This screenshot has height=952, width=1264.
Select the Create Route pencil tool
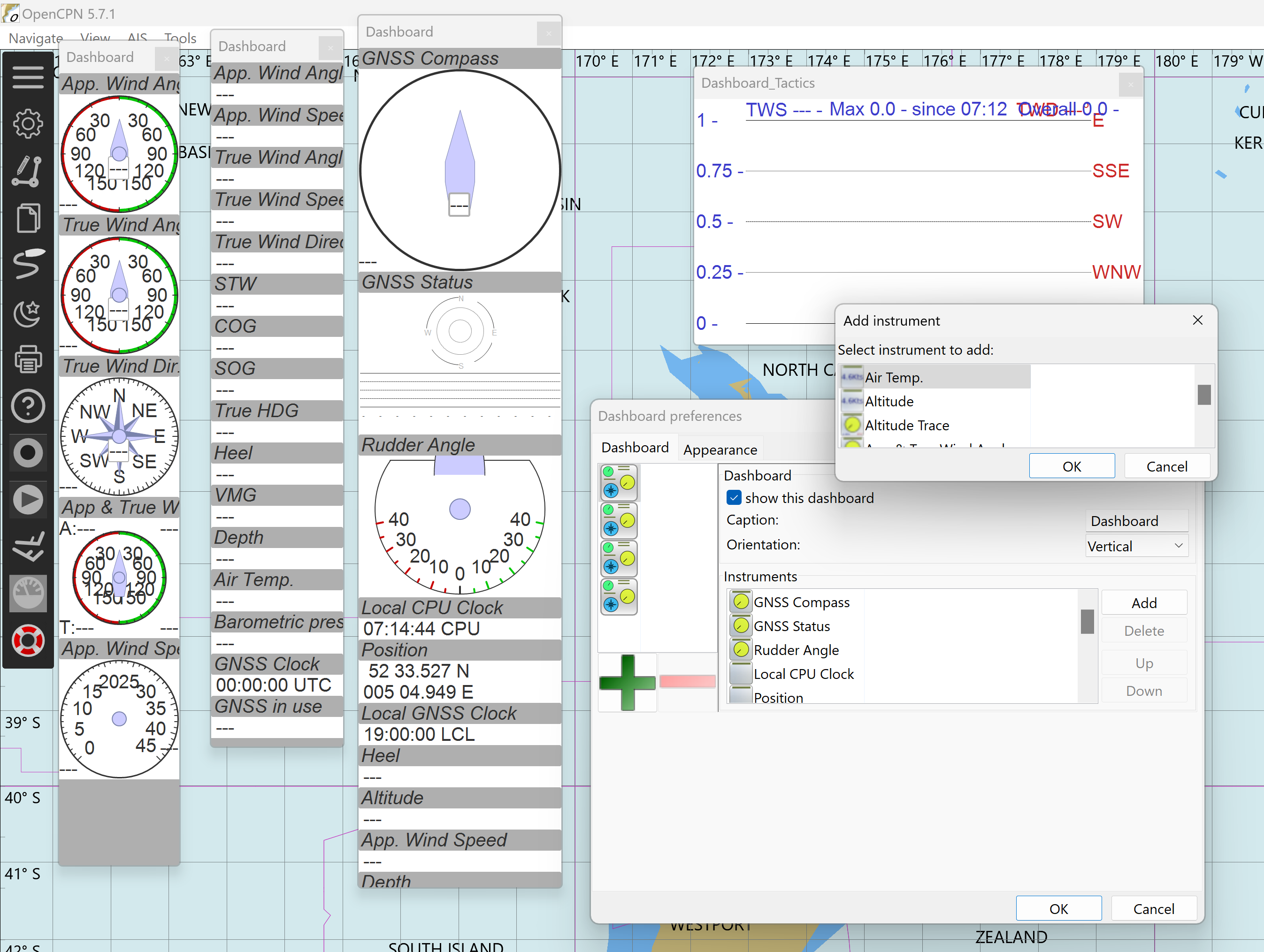pos(27,171)
